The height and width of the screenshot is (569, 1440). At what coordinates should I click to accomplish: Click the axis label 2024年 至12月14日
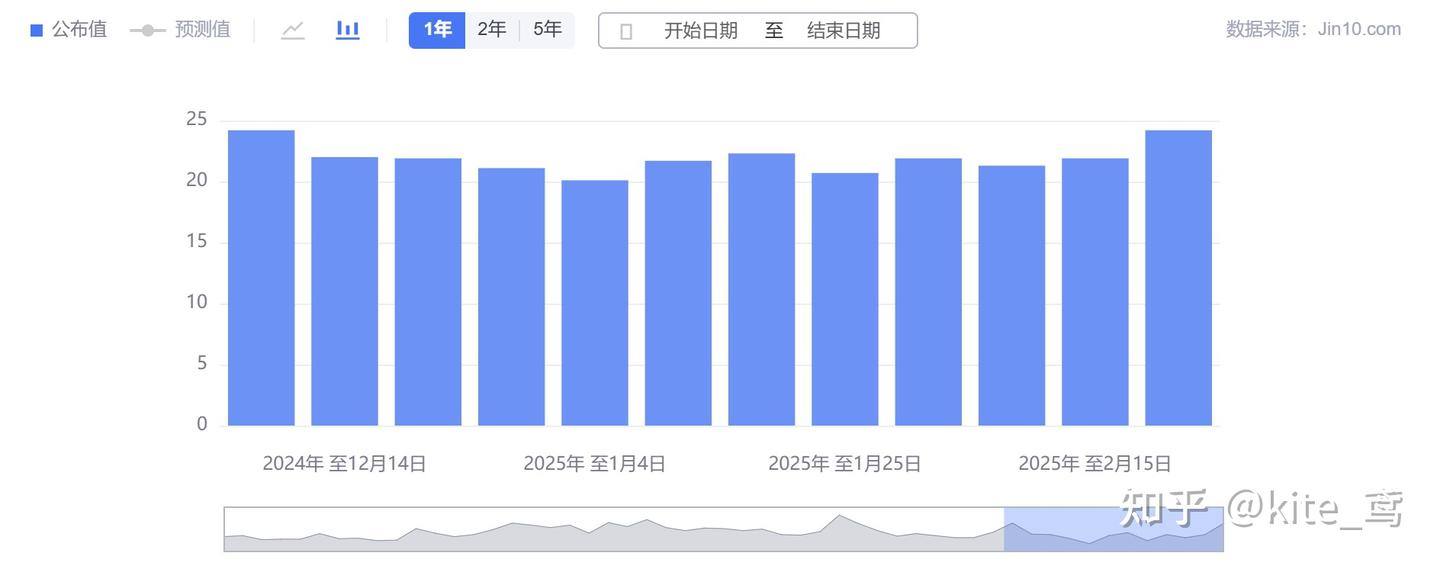[344, 464]
